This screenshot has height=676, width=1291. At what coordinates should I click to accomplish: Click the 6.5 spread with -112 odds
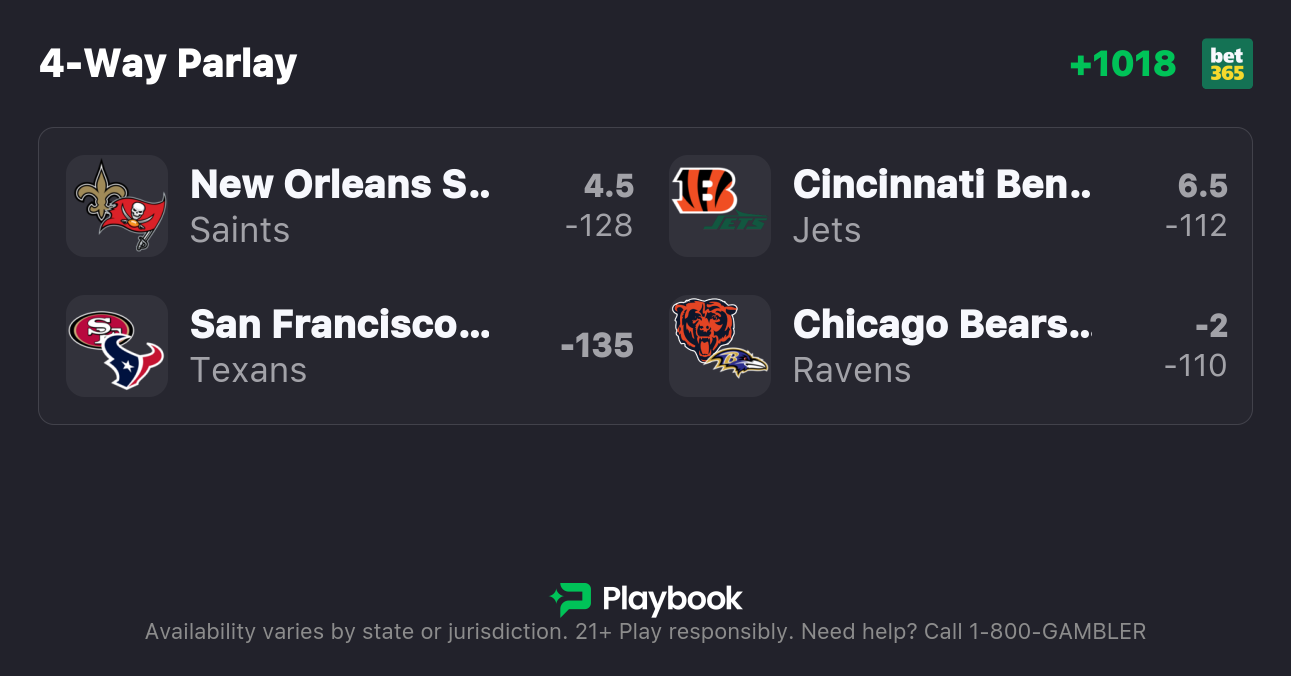[x=1197, y=206]
